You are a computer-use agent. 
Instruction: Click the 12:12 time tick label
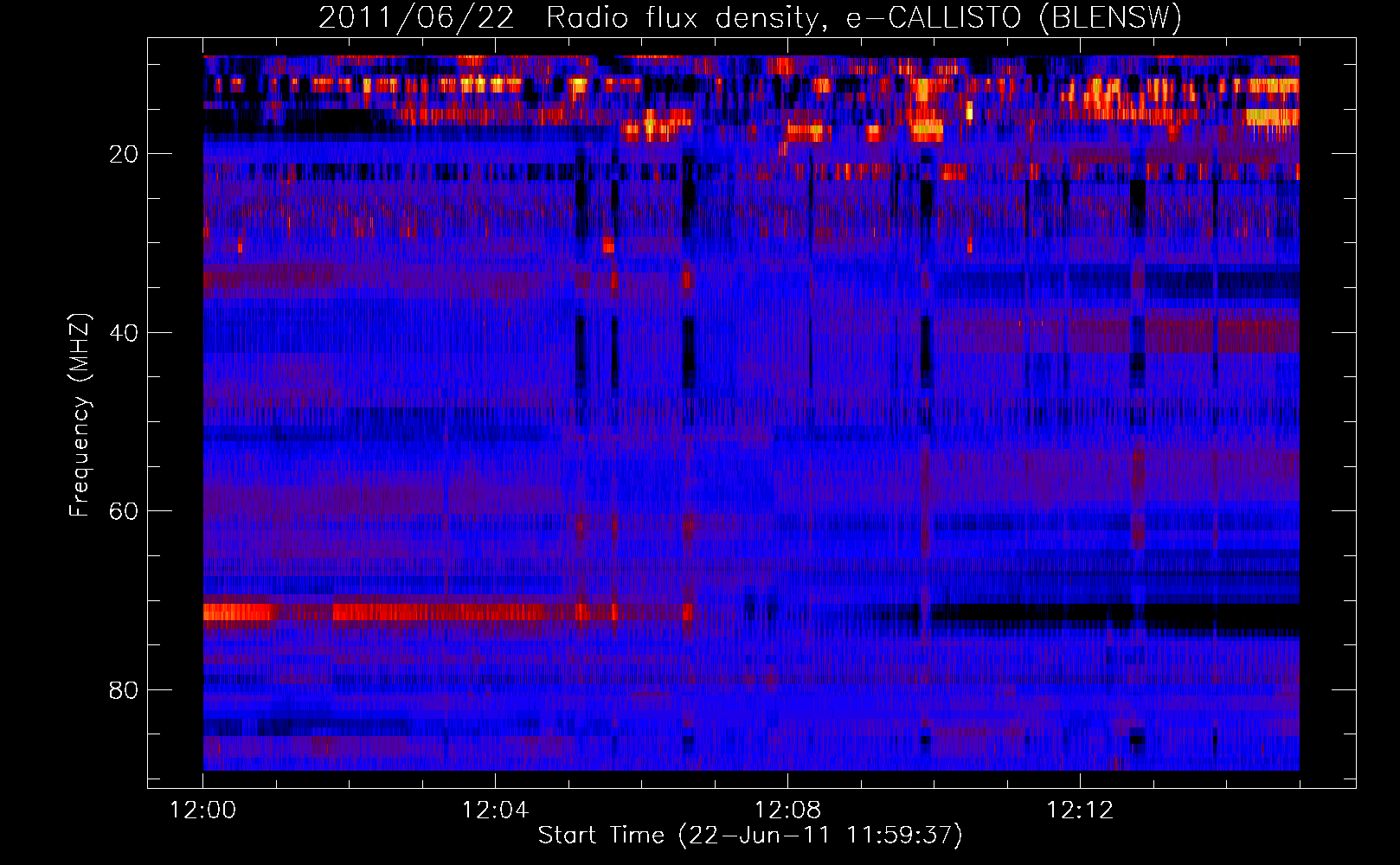1080,811
